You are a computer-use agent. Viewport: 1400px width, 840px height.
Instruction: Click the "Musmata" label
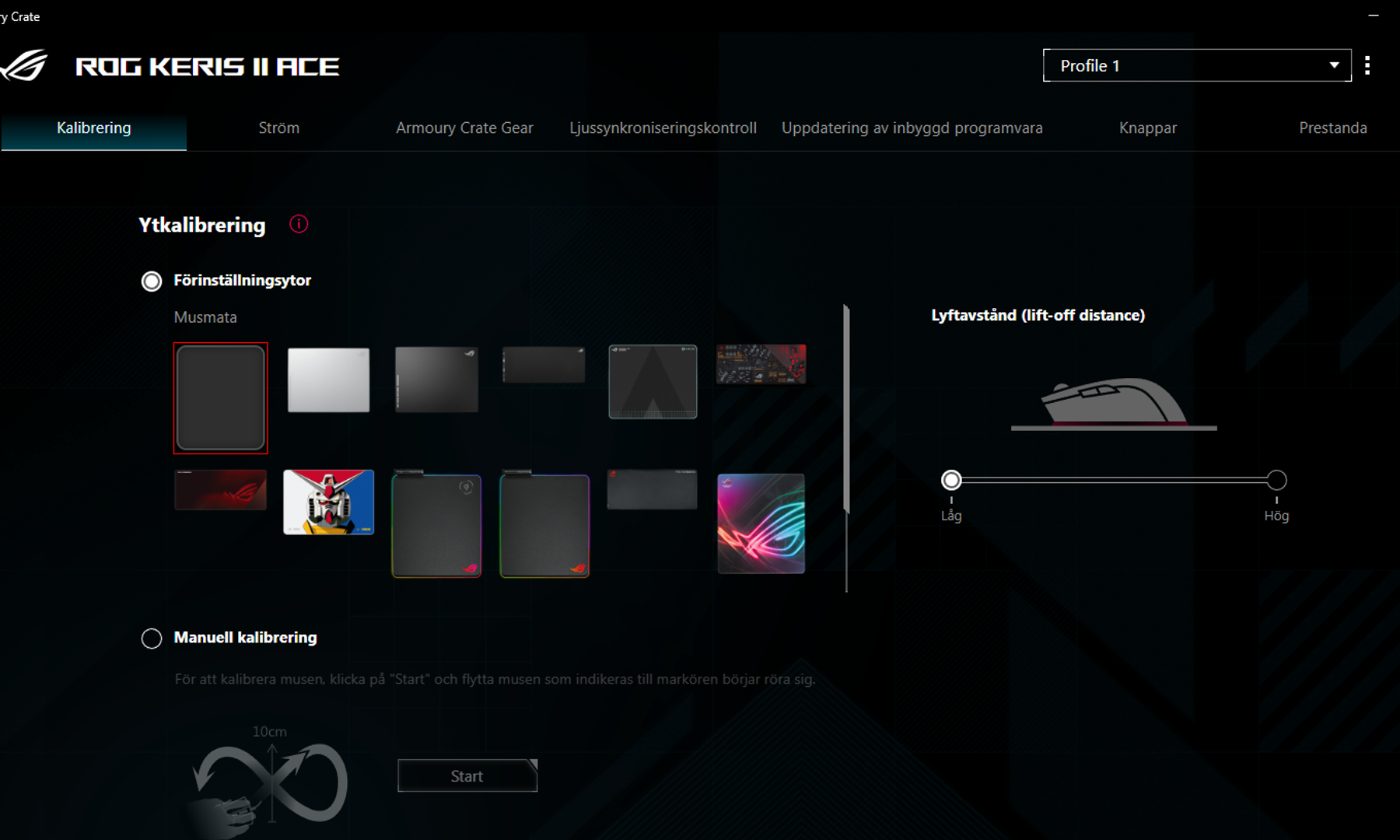point(205,317)
